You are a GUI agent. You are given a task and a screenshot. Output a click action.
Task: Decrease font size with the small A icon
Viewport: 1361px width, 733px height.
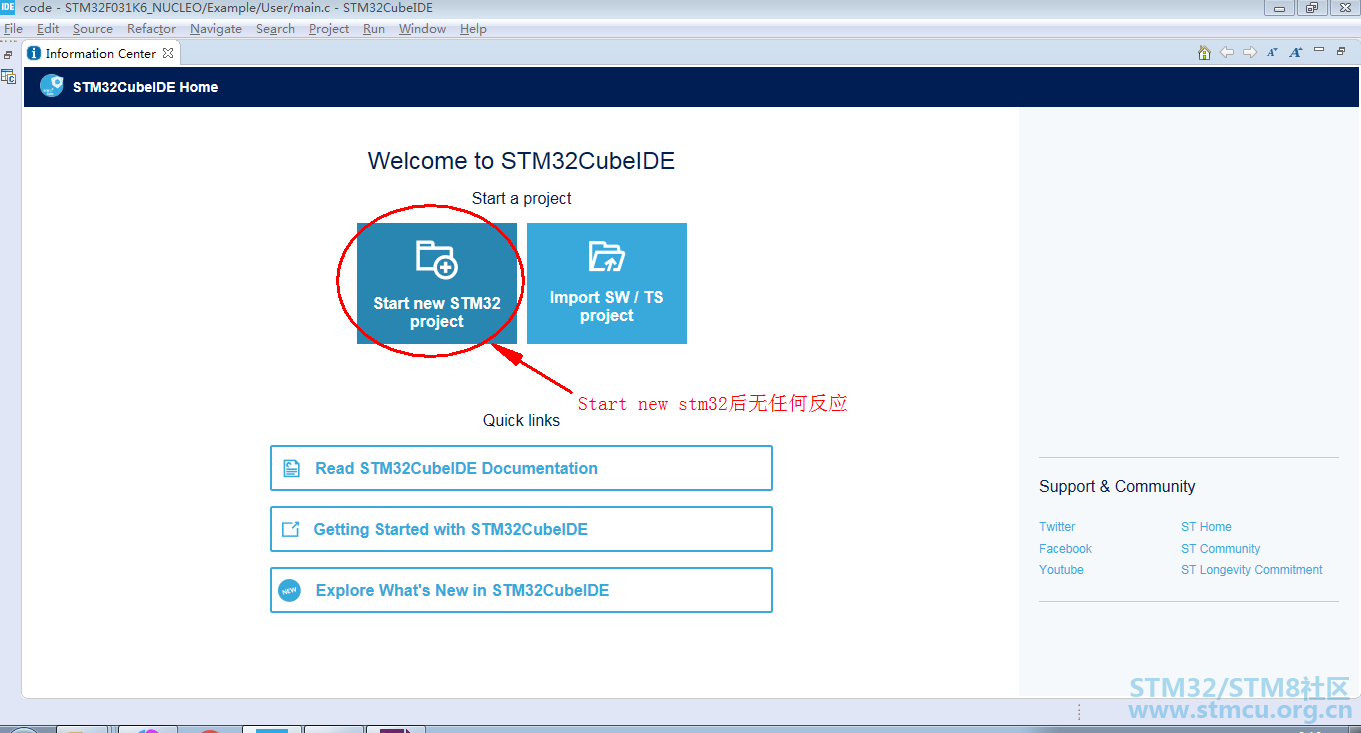pos(1272,52)
